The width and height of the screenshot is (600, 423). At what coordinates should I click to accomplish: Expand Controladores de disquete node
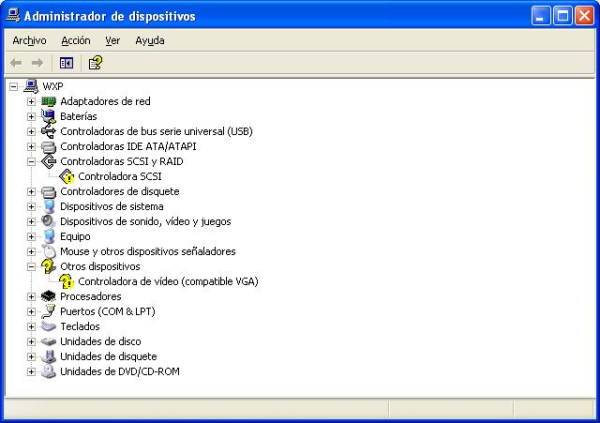pyautogui.click(x=31, y=191)
